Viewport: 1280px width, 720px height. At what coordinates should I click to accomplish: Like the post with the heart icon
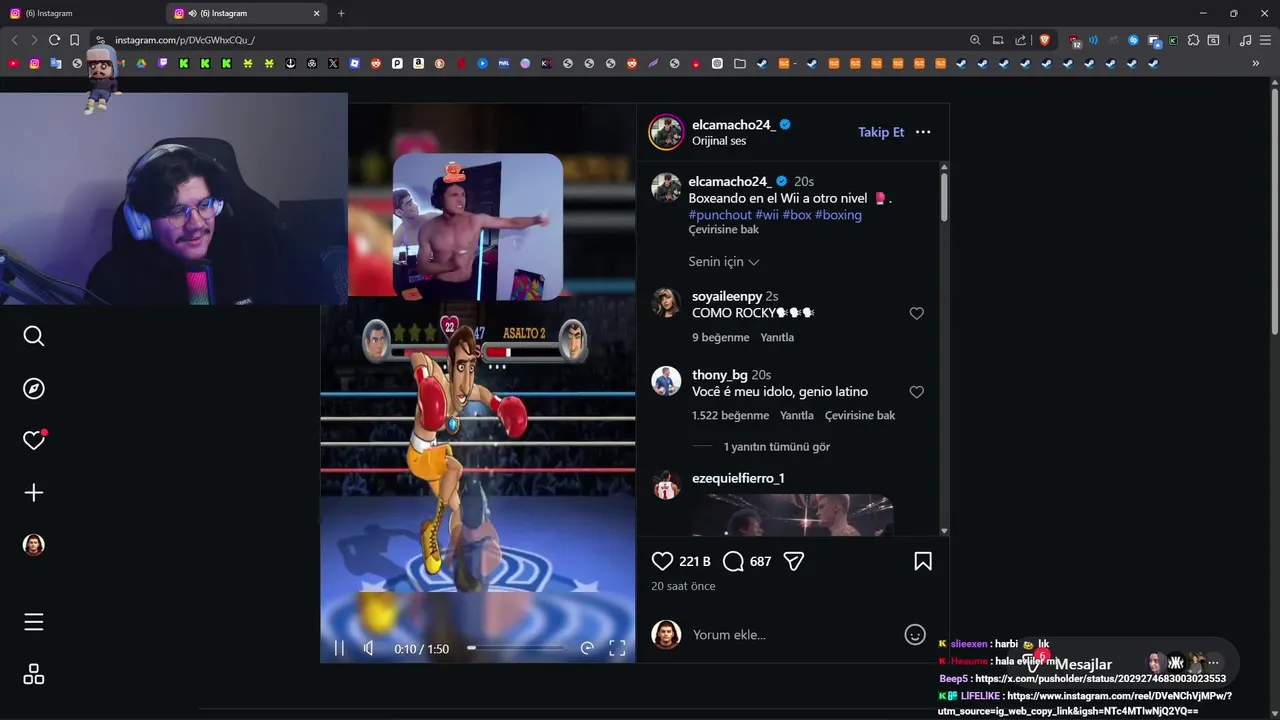click(662, 561)
